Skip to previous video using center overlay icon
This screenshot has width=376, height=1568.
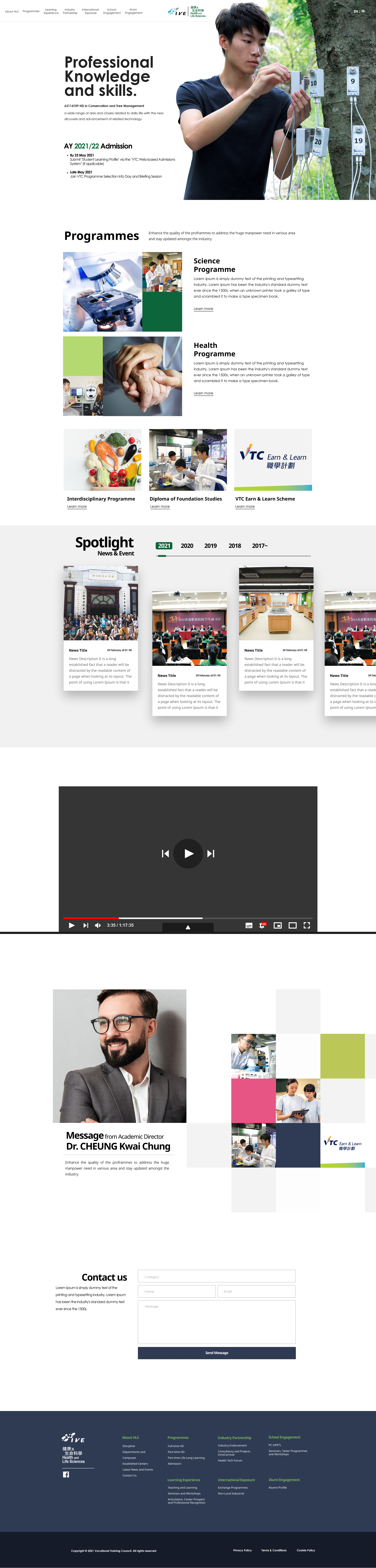click(x=165, y=853)
